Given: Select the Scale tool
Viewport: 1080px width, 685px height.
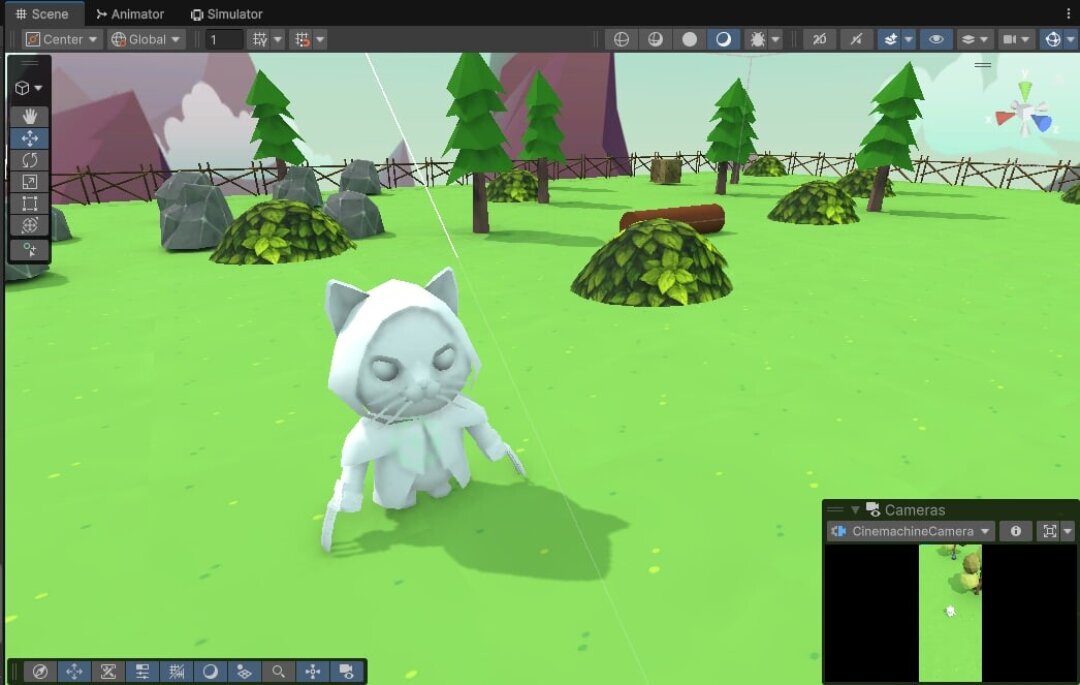Looking at the screenshot, I should tap(29, 182).
